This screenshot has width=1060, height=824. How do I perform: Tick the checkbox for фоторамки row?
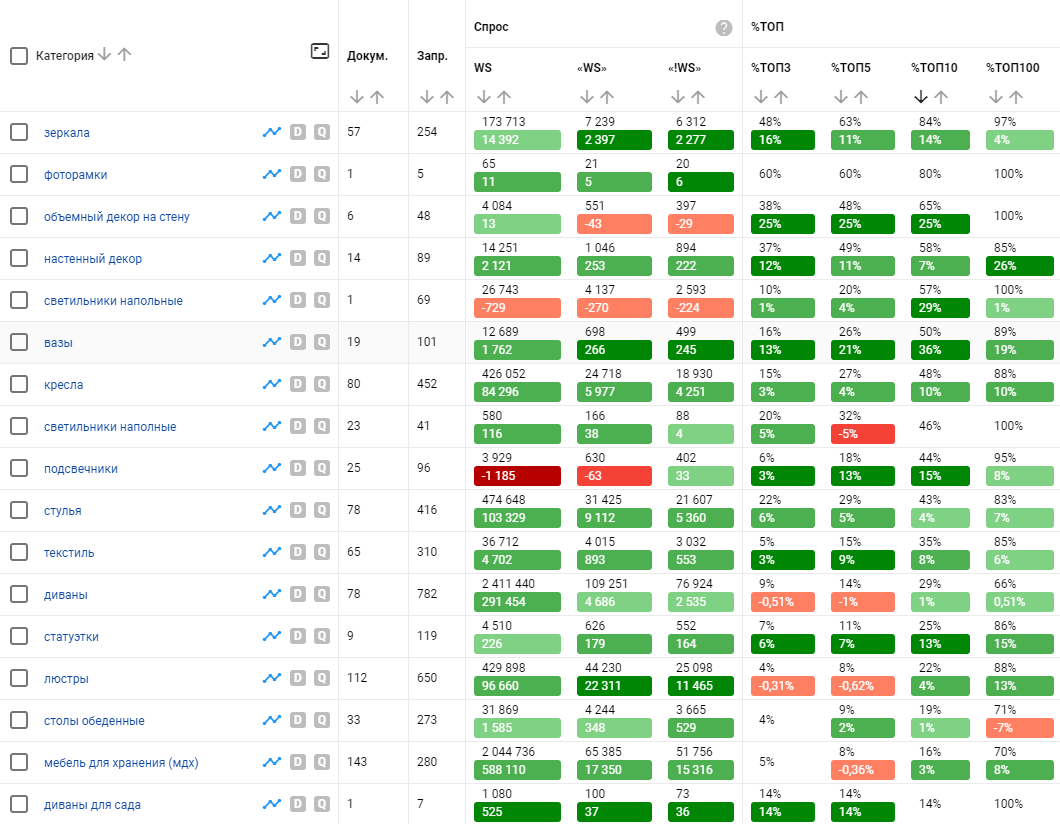tap(19, 174)
